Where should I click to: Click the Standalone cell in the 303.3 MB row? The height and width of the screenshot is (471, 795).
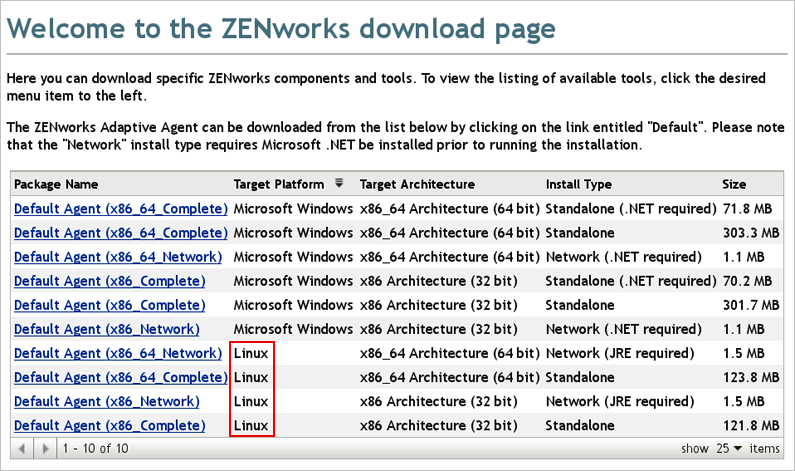pos(580,233)
